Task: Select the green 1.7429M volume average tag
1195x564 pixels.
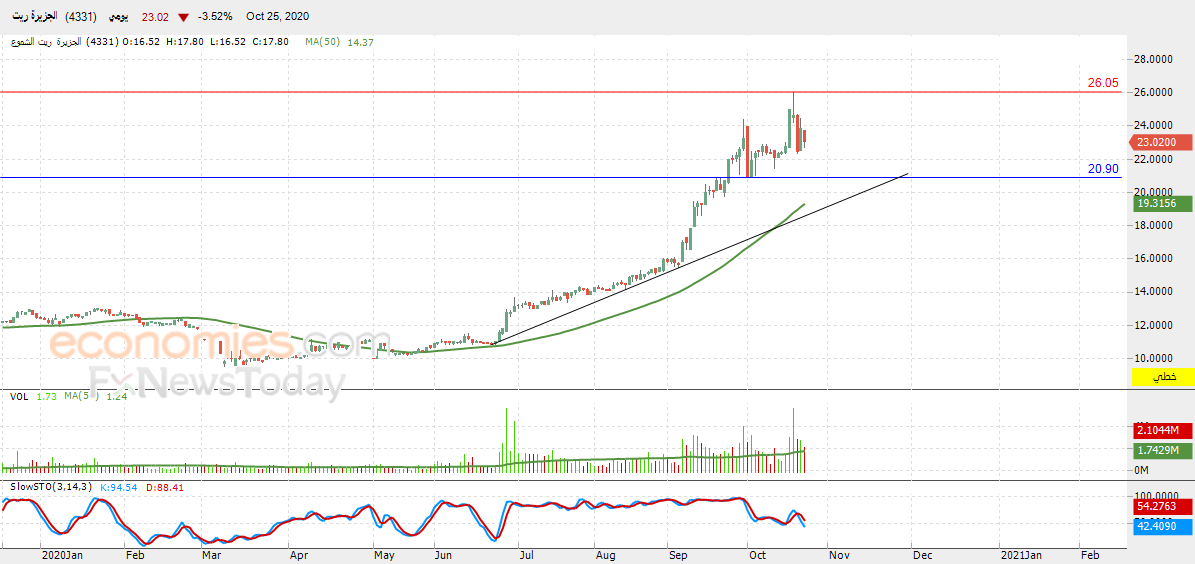Action: coord(1162,452)
